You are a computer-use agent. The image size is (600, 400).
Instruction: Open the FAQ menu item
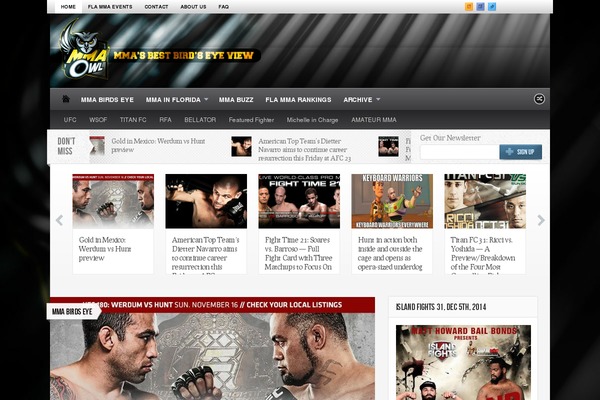point(223,7)
